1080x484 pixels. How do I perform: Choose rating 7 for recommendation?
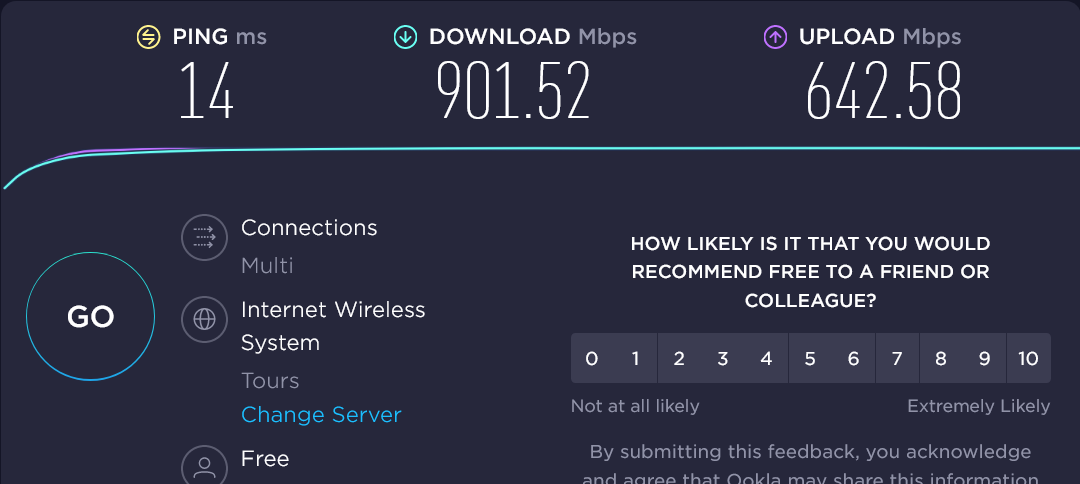pos(897,359)
